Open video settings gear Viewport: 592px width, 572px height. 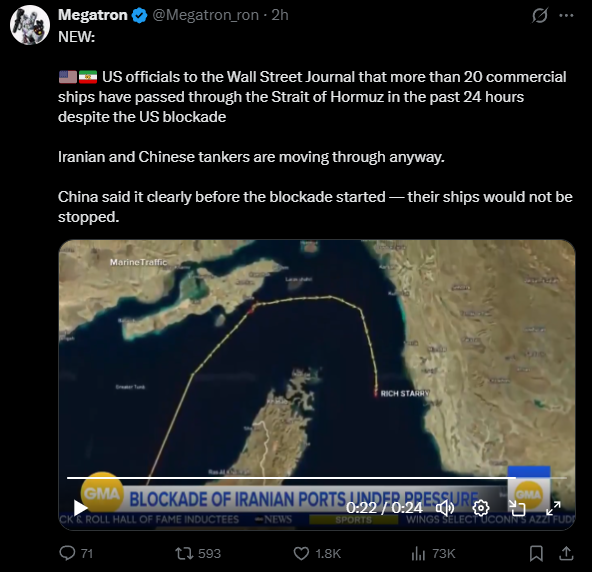[481, 508]
